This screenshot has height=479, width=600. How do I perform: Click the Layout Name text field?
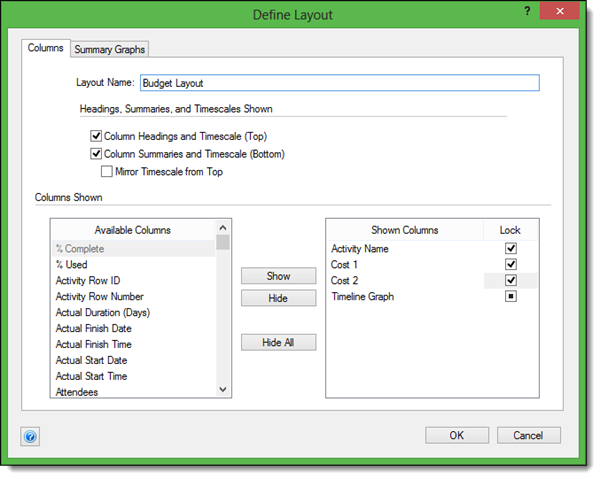(339, 83)
